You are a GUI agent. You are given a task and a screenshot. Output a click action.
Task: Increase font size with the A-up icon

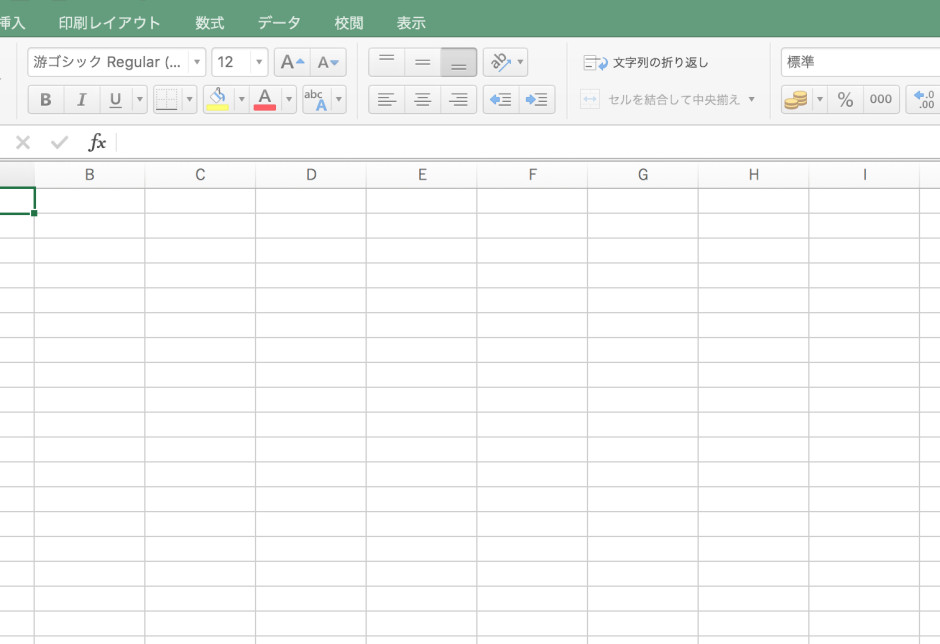(289, 61)
